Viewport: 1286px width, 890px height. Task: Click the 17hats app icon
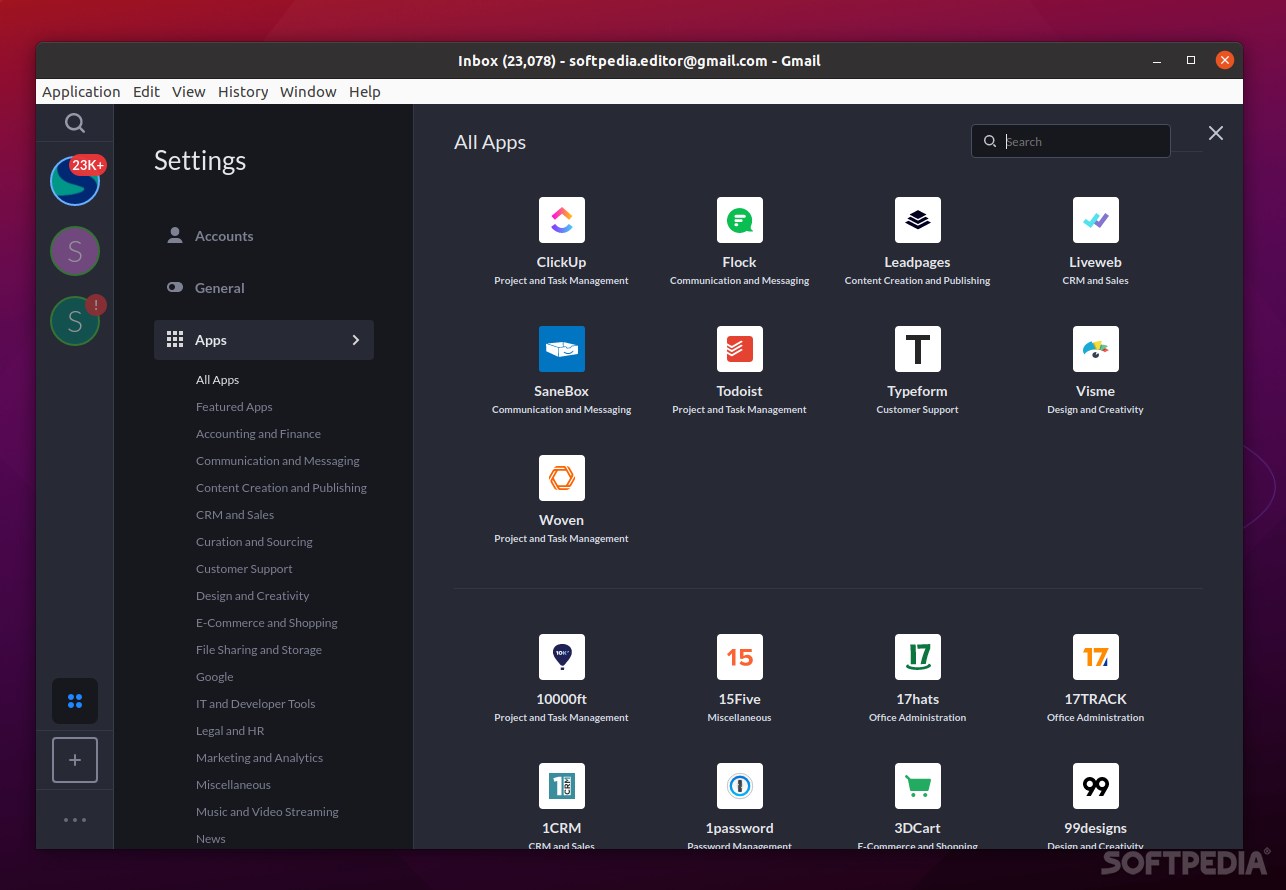tap(918, 657)
